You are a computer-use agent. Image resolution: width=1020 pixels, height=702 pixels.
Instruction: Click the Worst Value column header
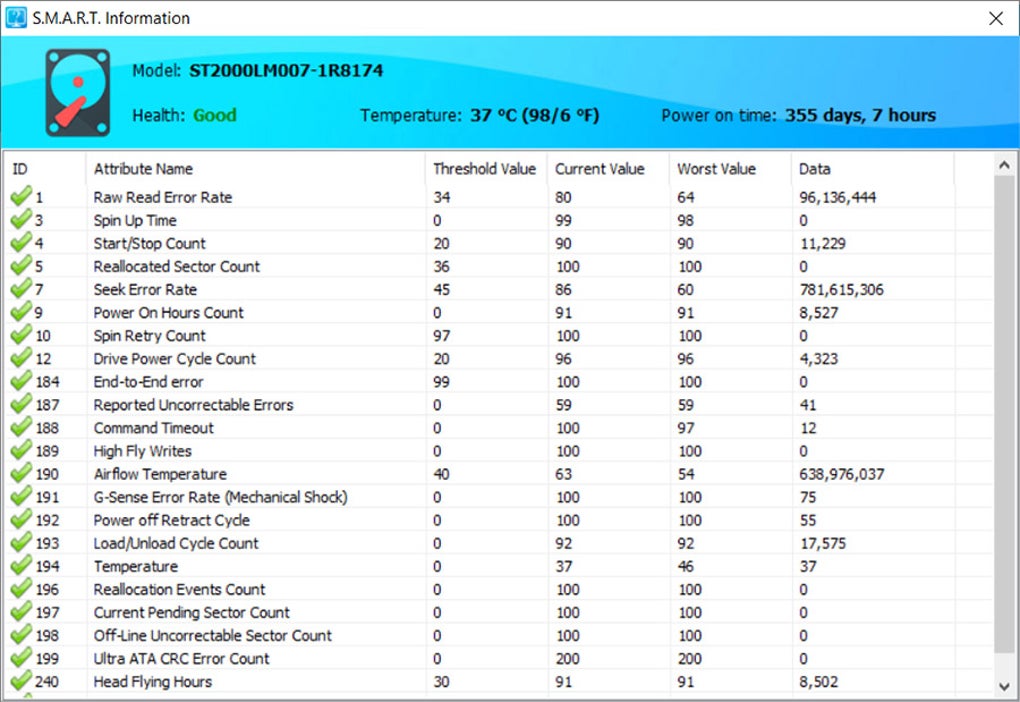point(730,169)
